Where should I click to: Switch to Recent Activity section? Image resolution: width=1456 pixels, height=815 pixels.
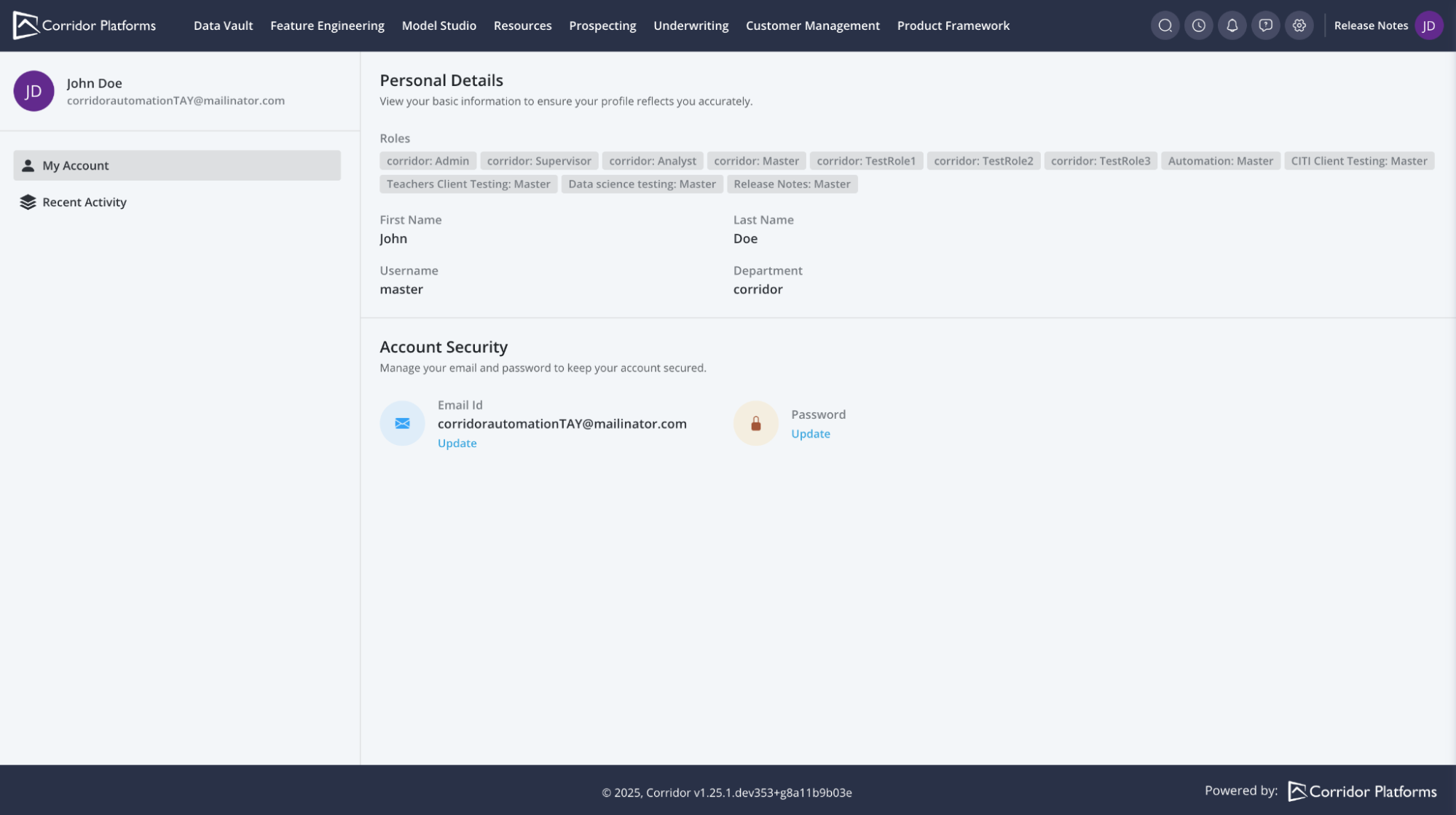(x=84, y=202)
